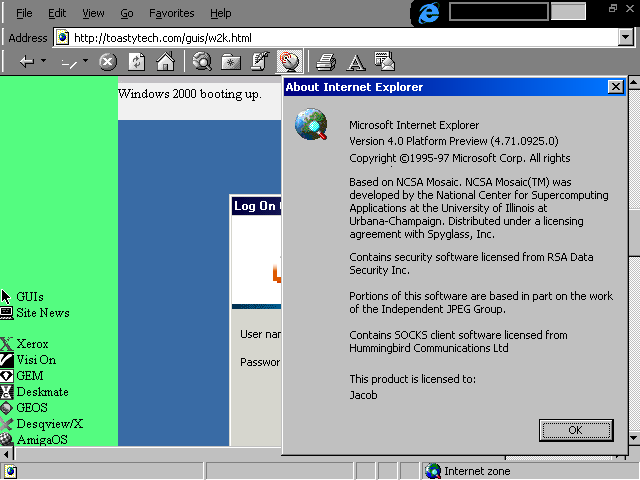The image size is (640, 480).
Task: Open the Go menu
Action: click(127, 13)
